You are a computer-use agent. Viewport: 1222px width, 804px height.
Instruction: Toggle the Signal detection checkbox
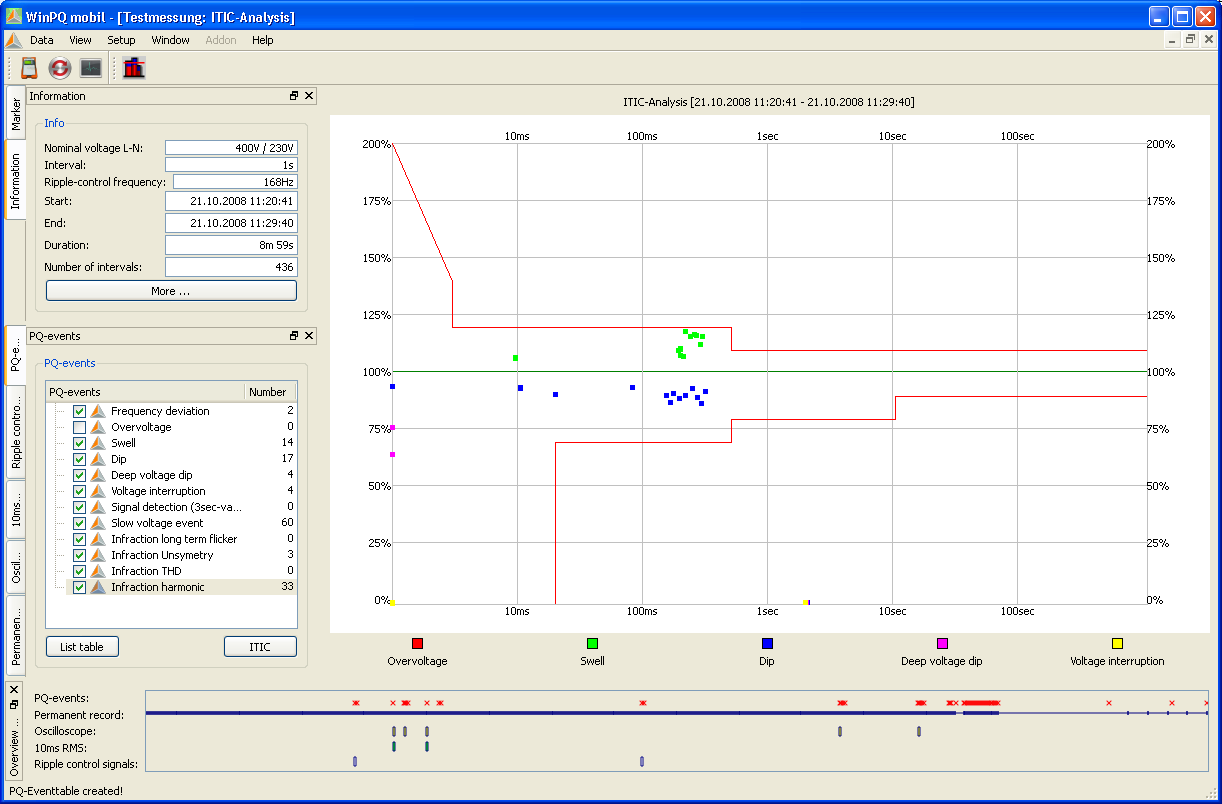tap(79, 507)
